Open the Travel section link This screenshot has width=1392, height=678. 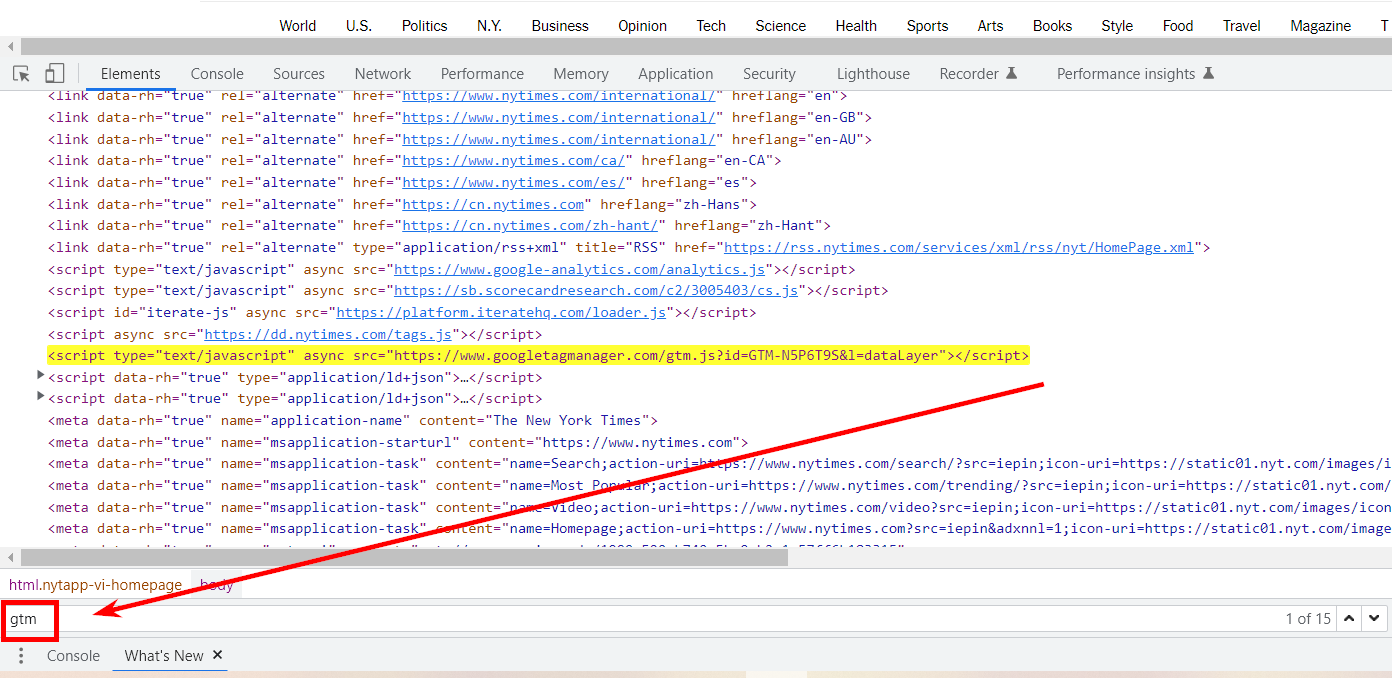tap(1242, 26)
